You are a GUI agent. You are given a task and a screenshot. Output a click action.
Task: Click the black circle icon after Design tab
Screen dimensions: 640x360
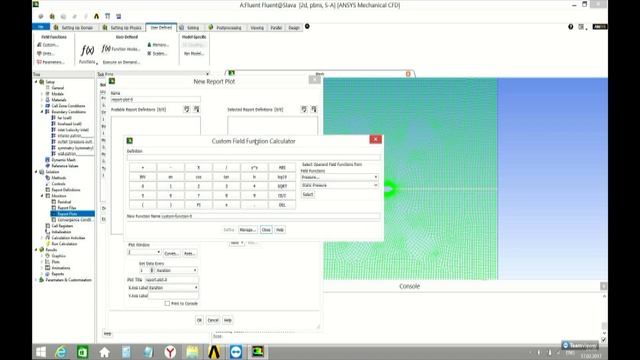(307, 27)
